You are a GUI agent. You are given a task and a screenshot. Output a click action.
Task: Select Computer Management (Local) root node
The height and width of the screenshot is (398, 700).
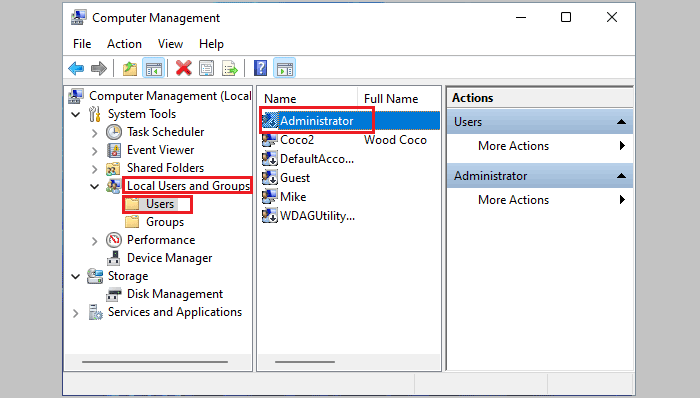coord(170,96)
